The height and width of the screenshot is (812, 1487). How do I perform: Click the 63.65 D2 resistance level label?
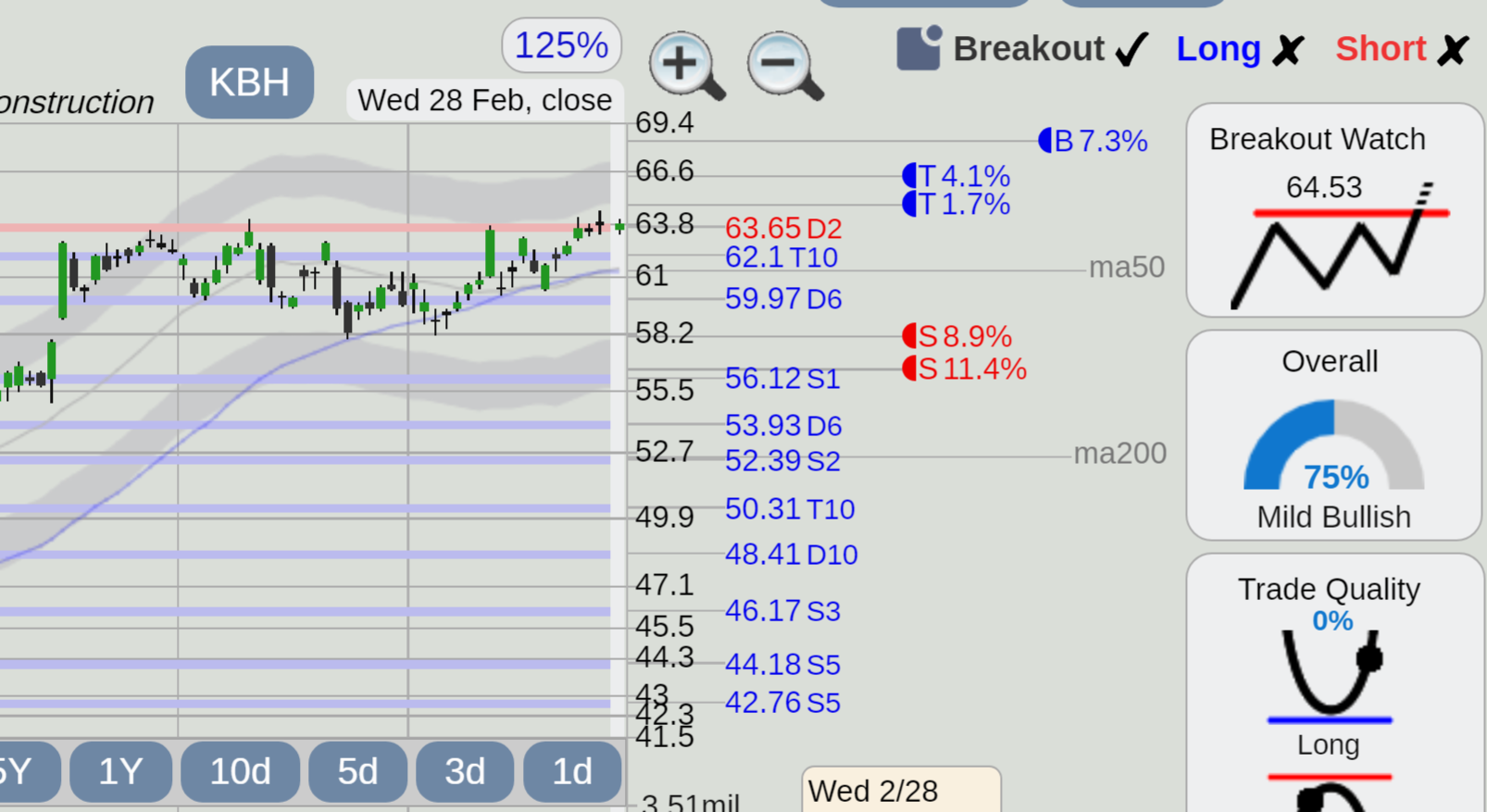click(783, 229)
